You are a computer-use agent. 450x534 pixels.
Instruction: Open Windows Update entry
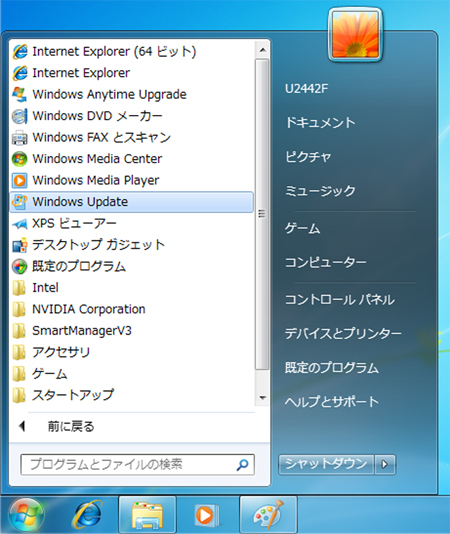131,202
